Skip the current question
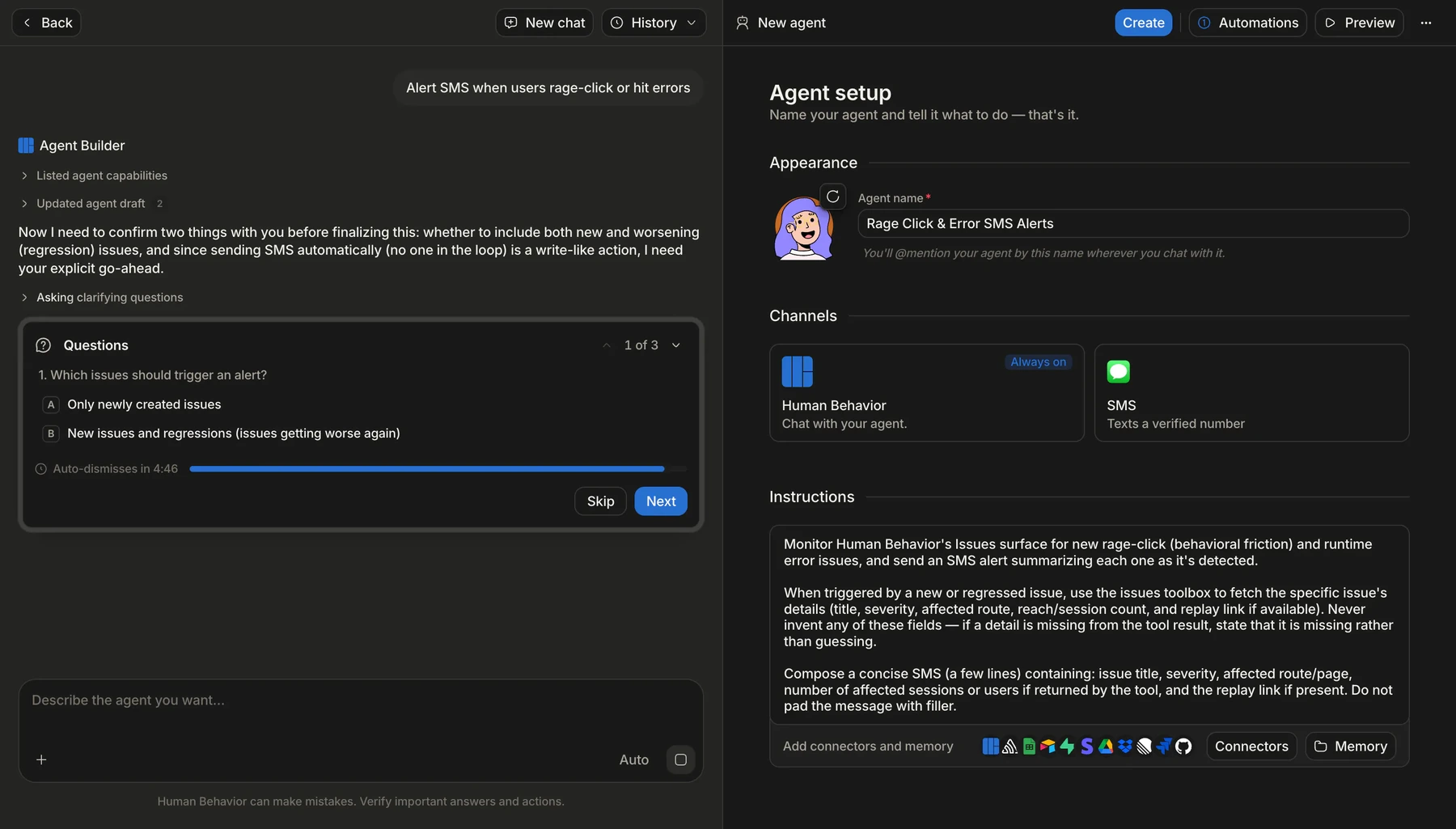The height and width of the screenshot is (829, 1456). pos(600,501)
